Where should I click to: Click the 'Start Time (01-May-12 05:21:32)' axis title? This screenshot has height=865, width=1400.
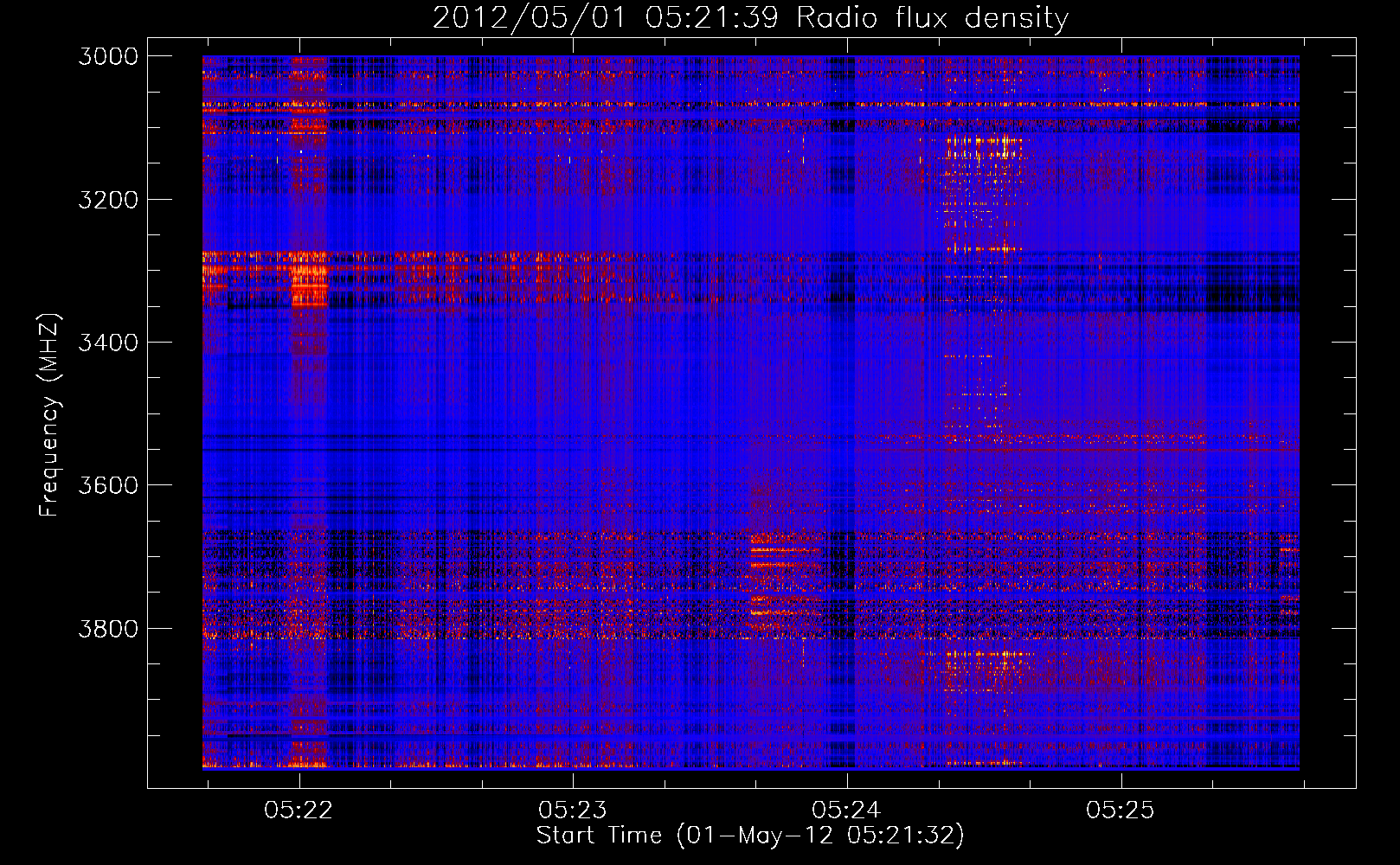(x=750, y=836)
